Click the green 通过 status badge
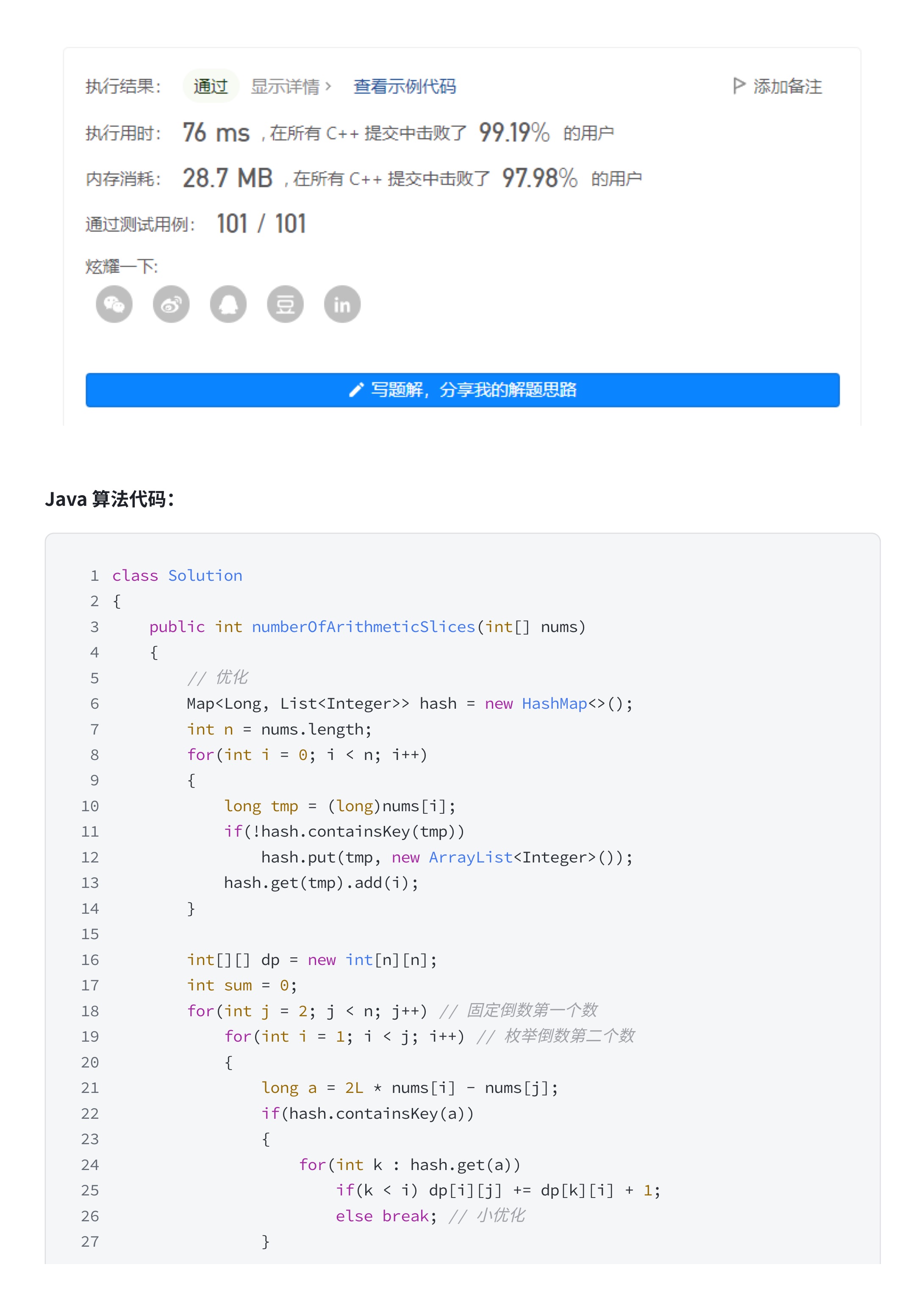 pyautogui.click(x=210, y=86)
